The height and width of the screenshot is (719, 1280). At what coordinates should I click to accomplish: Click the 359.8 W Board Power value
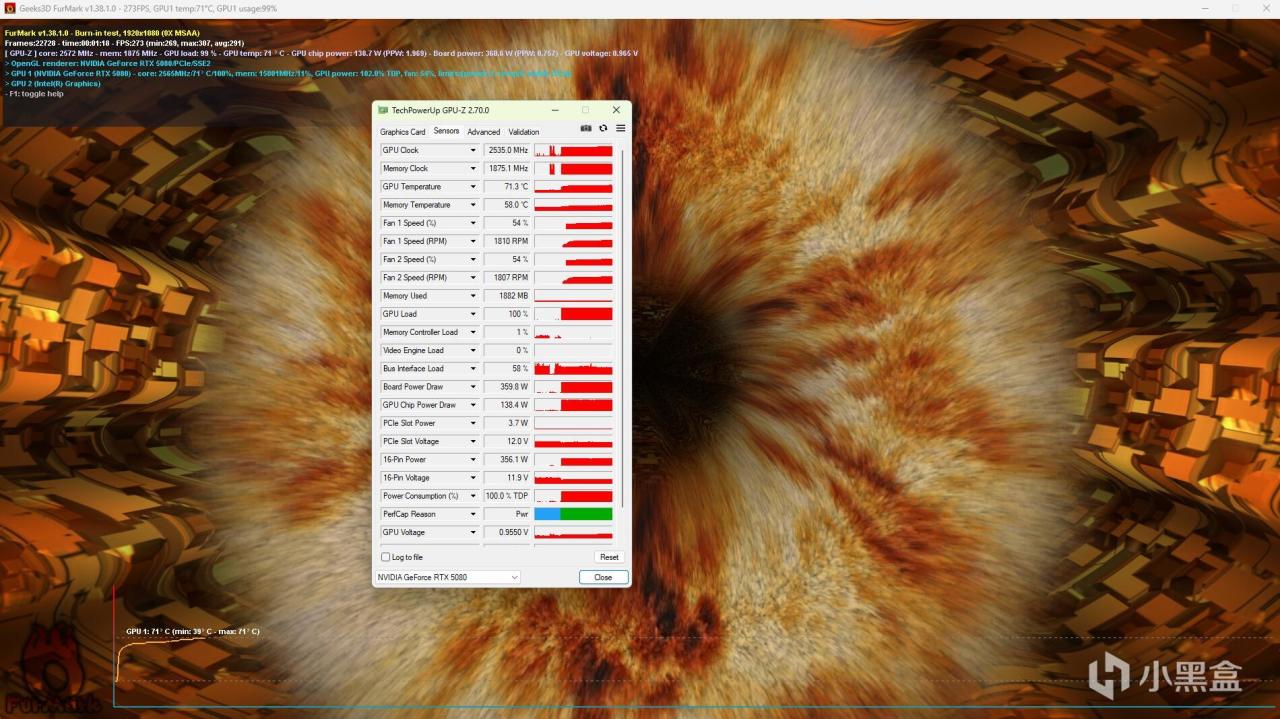tap(507, 387)
